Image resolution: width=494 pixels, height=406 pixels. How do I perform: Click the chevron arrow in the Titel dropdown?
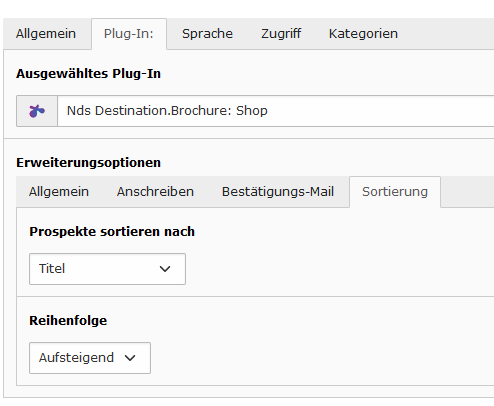point(165,269)
